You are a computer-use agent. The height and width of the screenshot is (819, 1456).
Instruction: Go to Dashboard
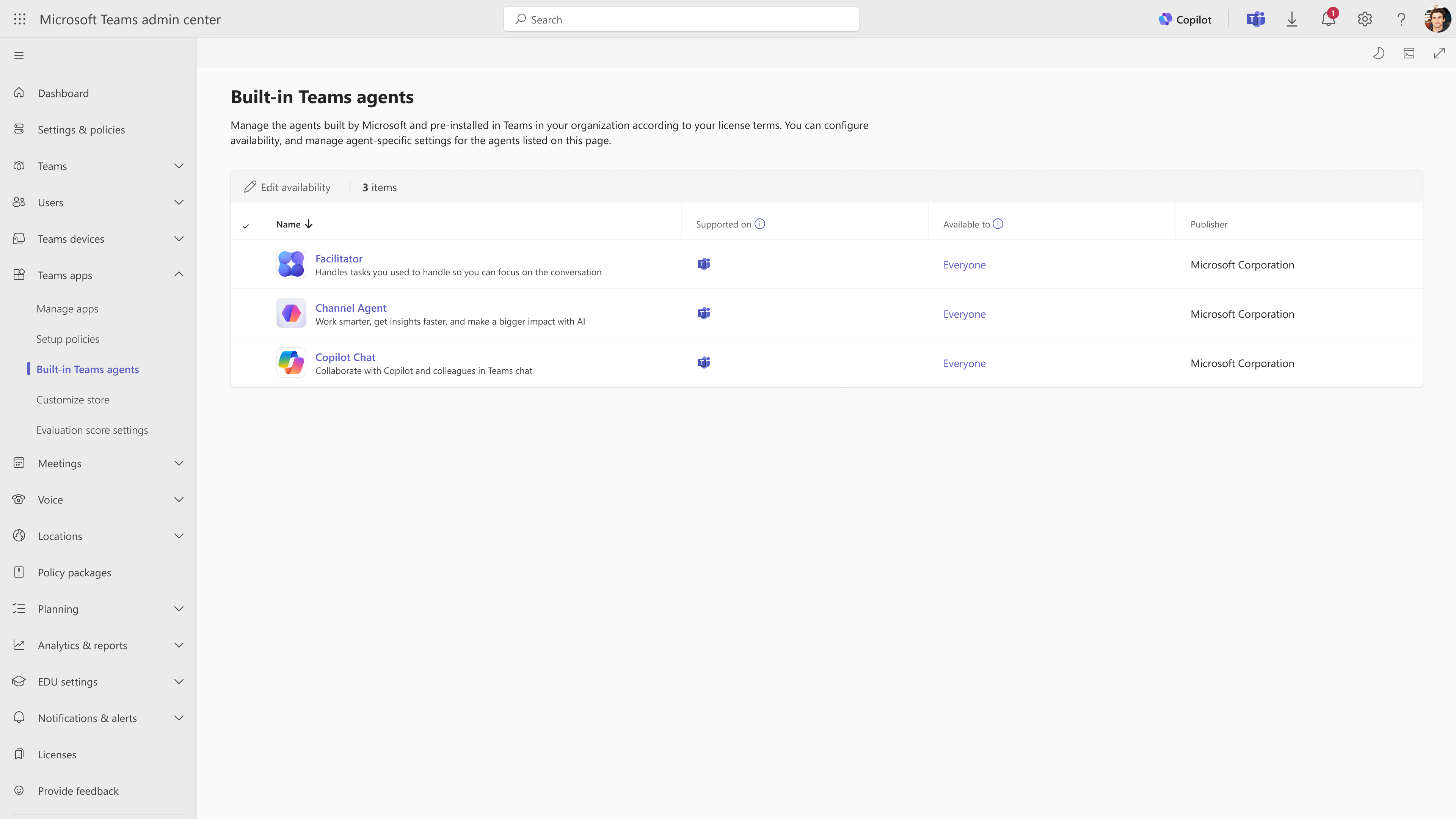coord(63,93)
